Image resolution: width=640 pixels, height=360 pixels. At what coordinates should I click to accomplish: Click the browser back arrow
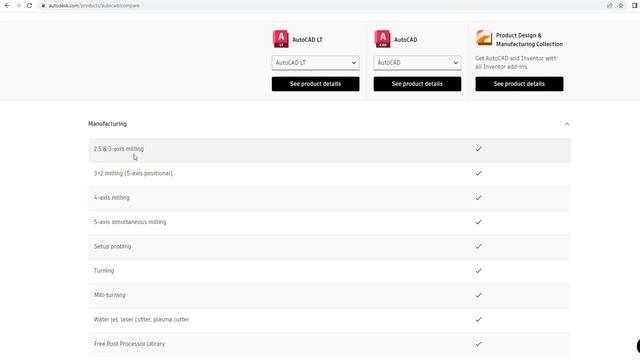(x=7, y=6)
